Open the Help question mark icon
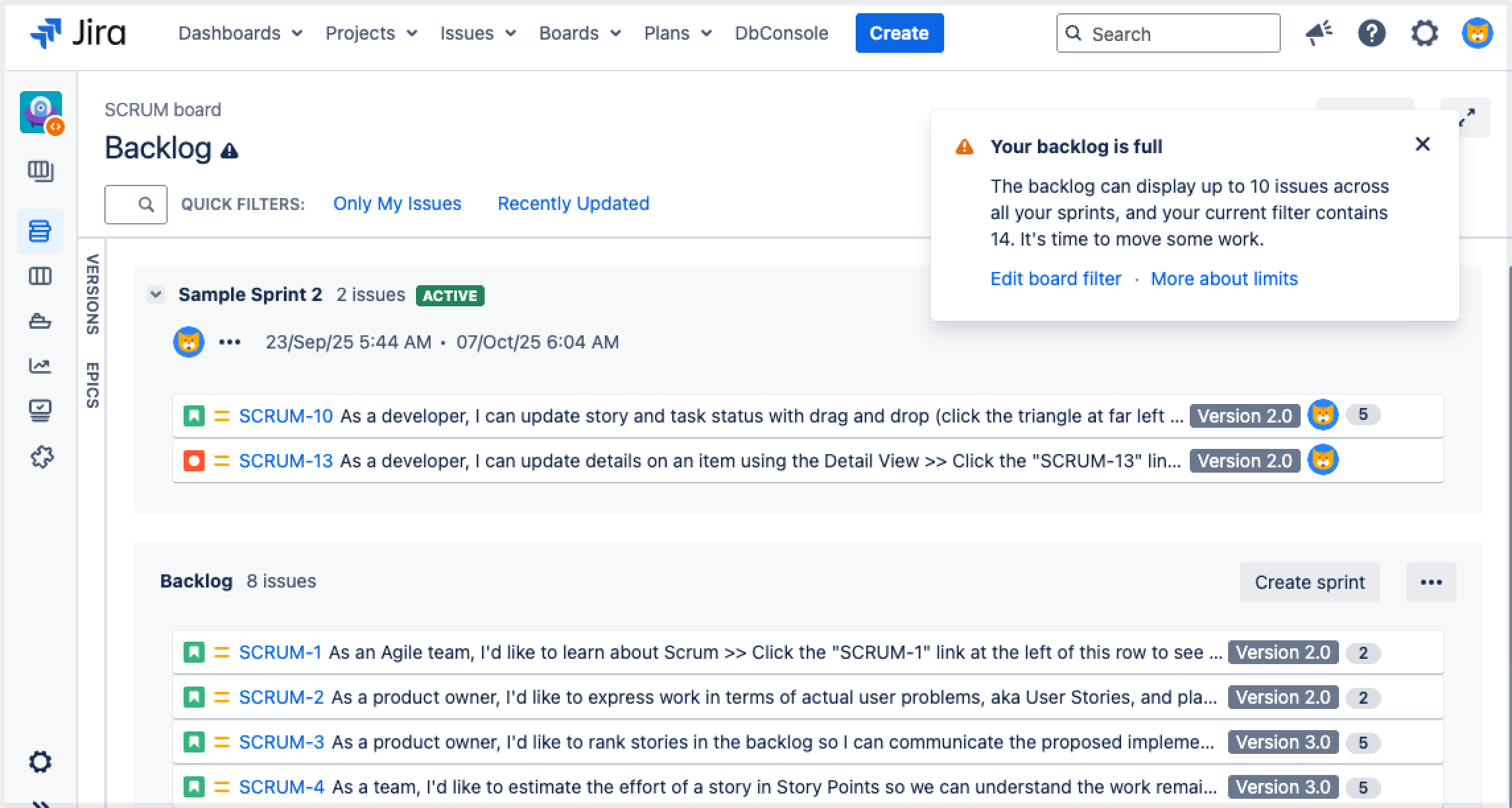This screenshot has height=808, width=1512. tap(1371, 33)
